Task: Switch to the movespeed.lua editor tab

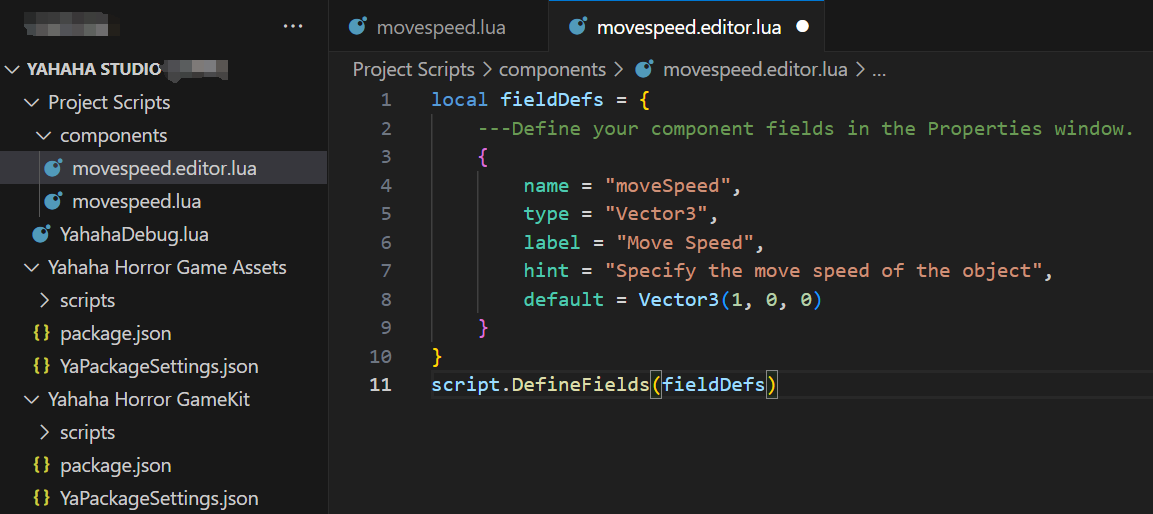Action: pyautogui.click(x=440, y=27)
